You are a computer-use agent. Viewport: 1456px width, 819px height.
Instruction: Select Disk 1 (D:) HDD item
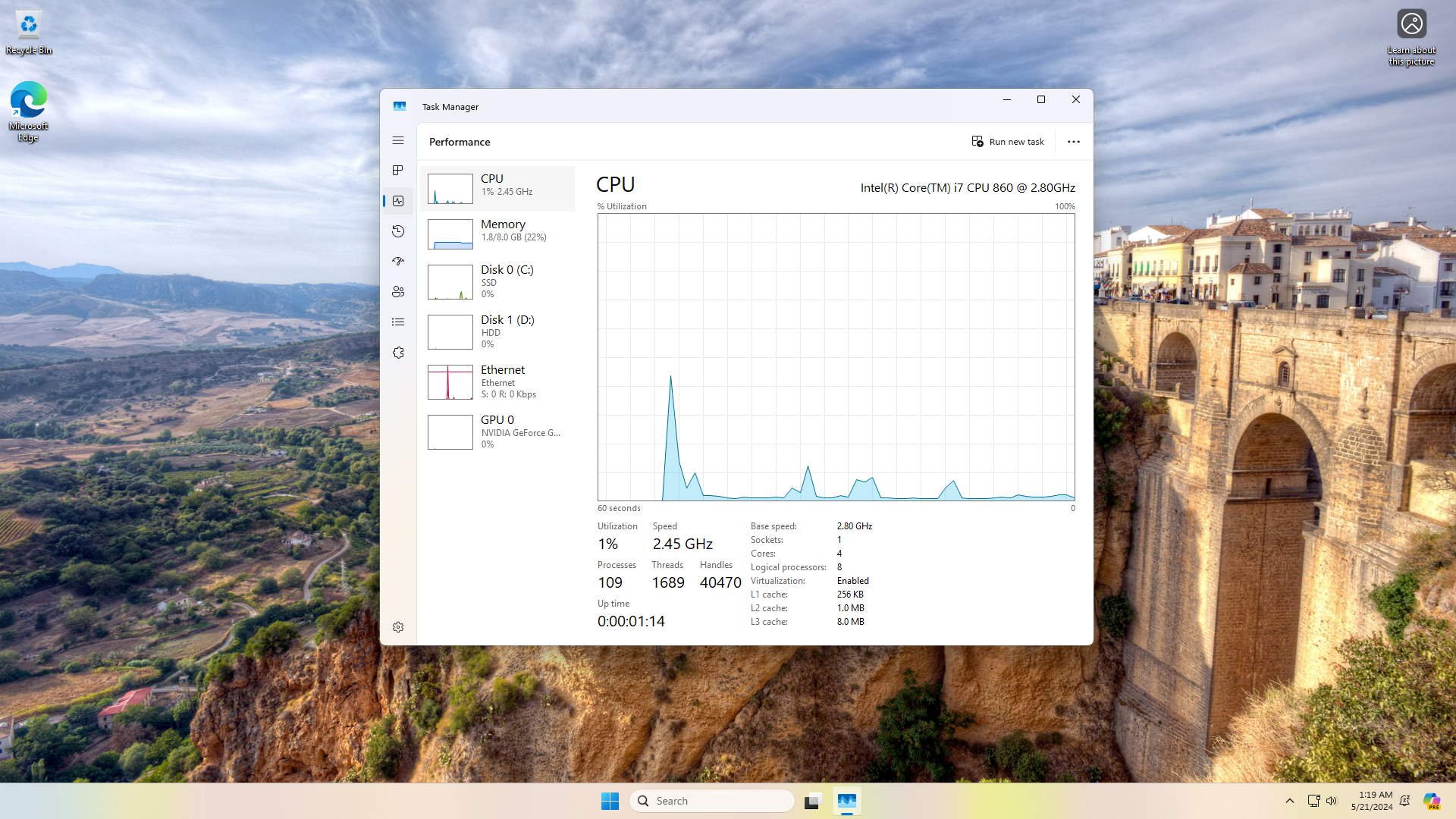click(x=497, y=331)
